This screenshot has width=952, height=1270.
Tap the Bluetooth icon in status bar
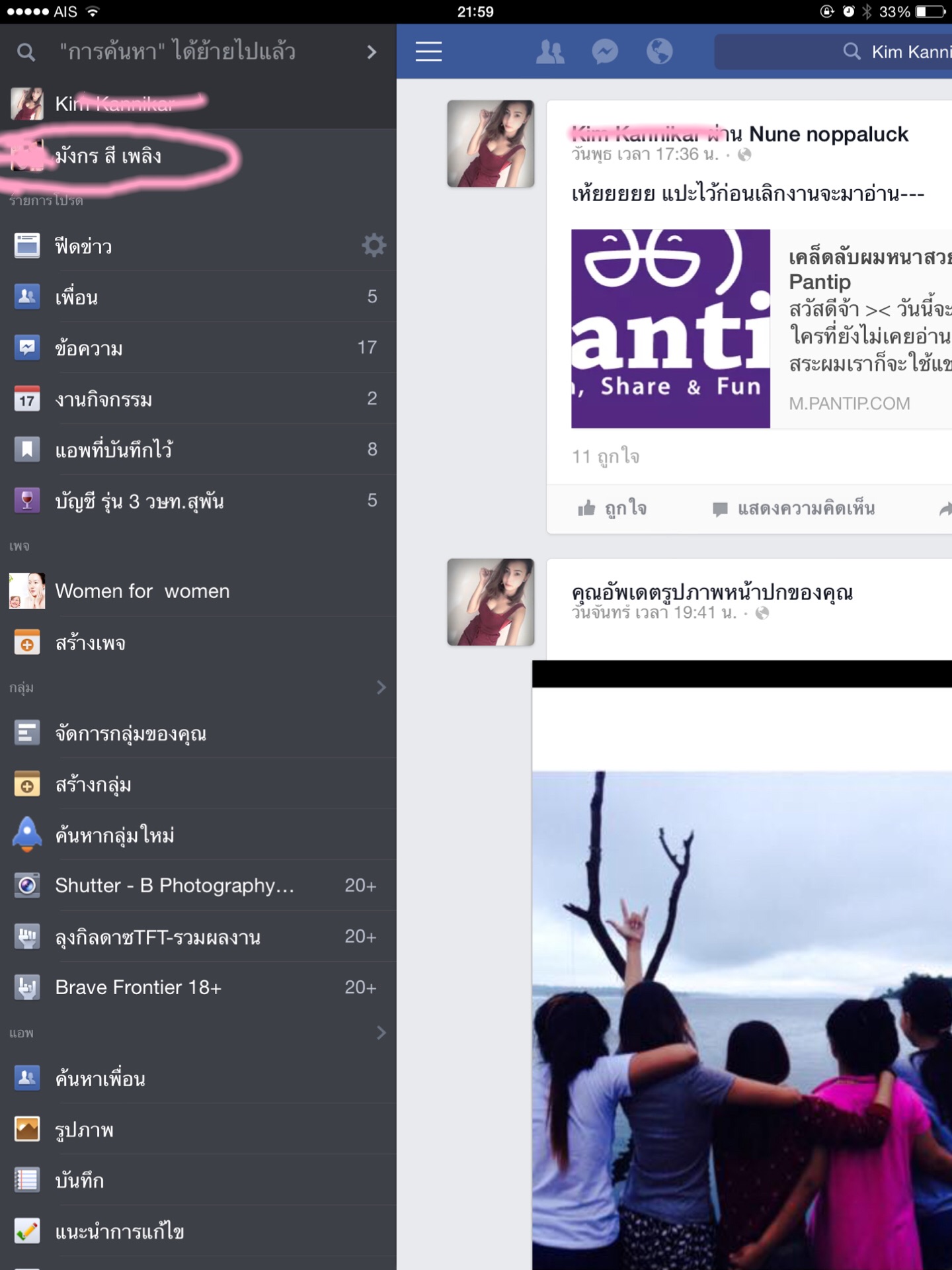click(x=867, y=11)
